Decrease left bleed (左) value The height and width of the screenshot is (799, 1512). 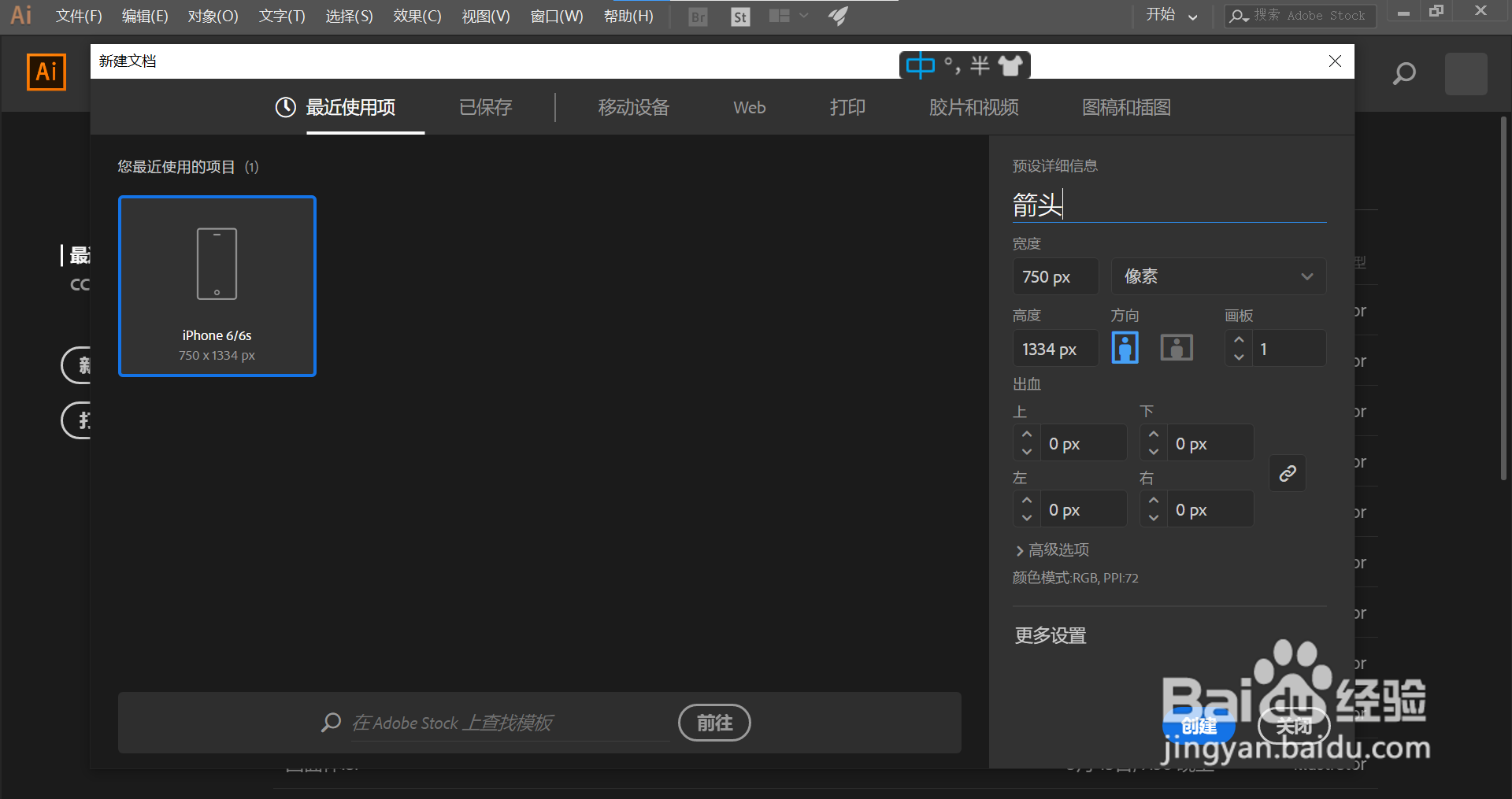[1026, 518]
